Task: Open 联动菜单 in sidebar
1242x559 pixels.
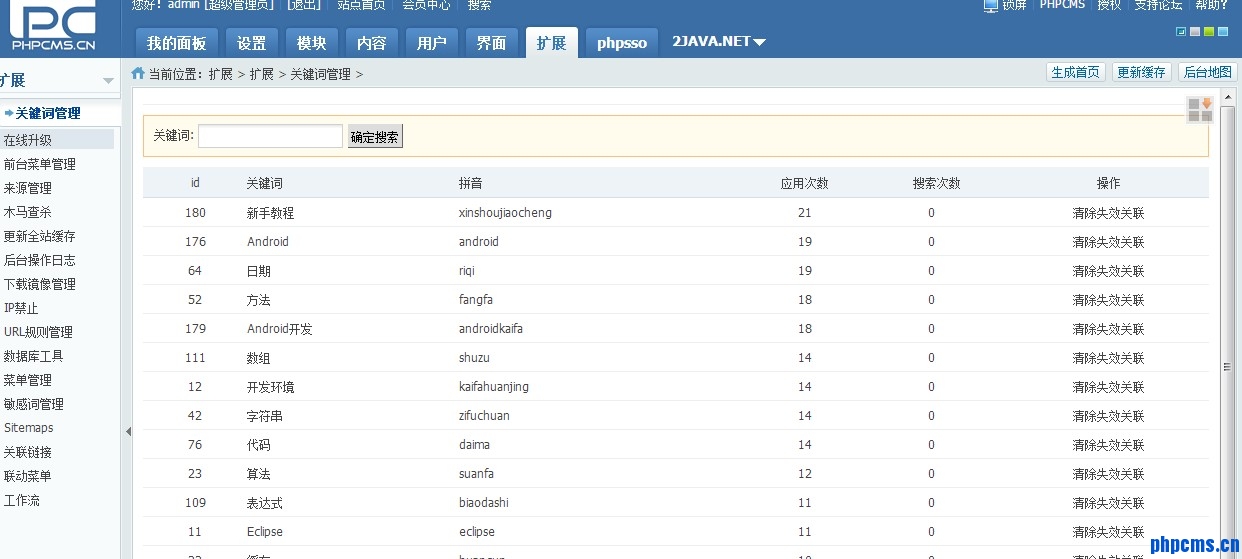Action: 28,476
